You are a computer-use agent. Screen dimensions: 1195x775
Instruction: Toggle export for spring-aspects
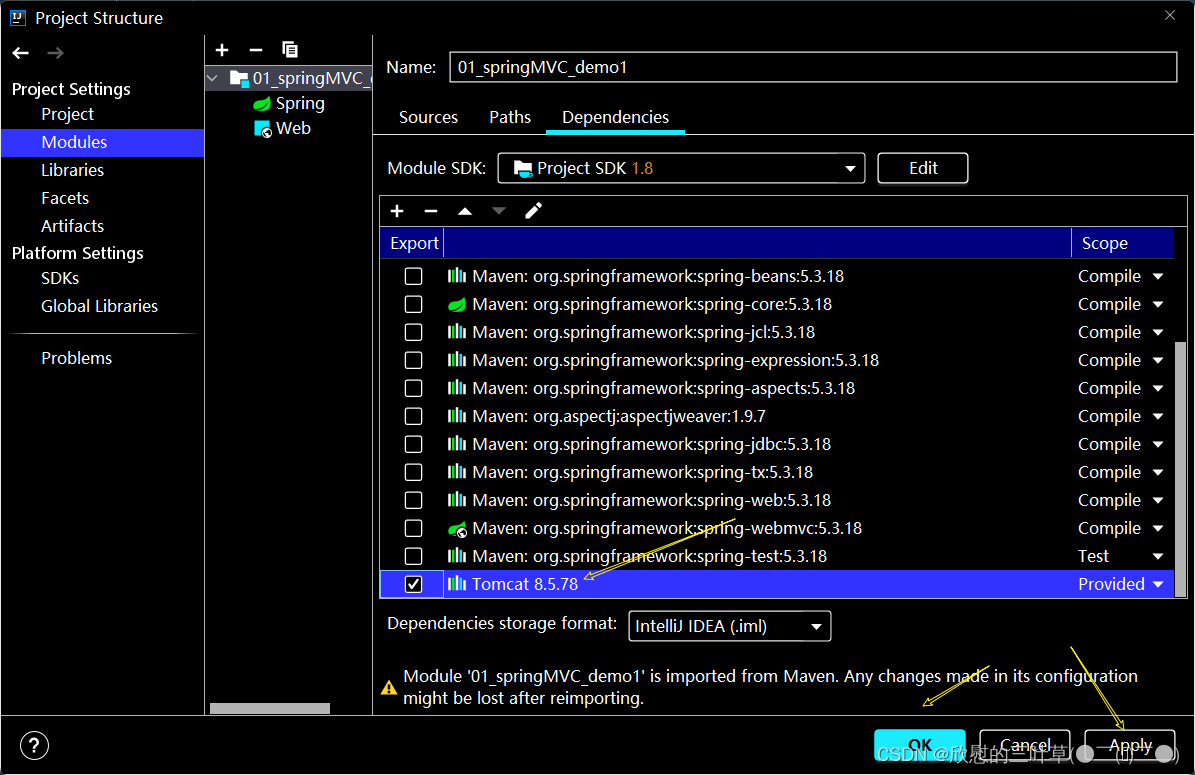pyautogui.click(x=413, y=388)
